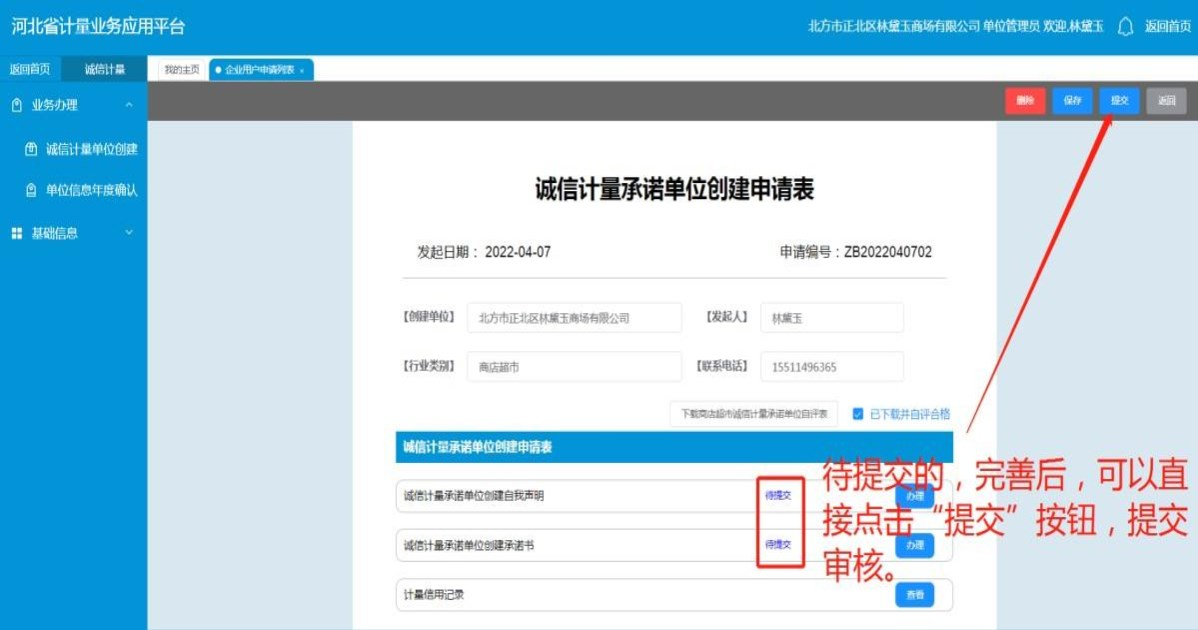Click the 联系电话 input field
This screenshot has height=630, width=1198.
(x=831, y=367)
